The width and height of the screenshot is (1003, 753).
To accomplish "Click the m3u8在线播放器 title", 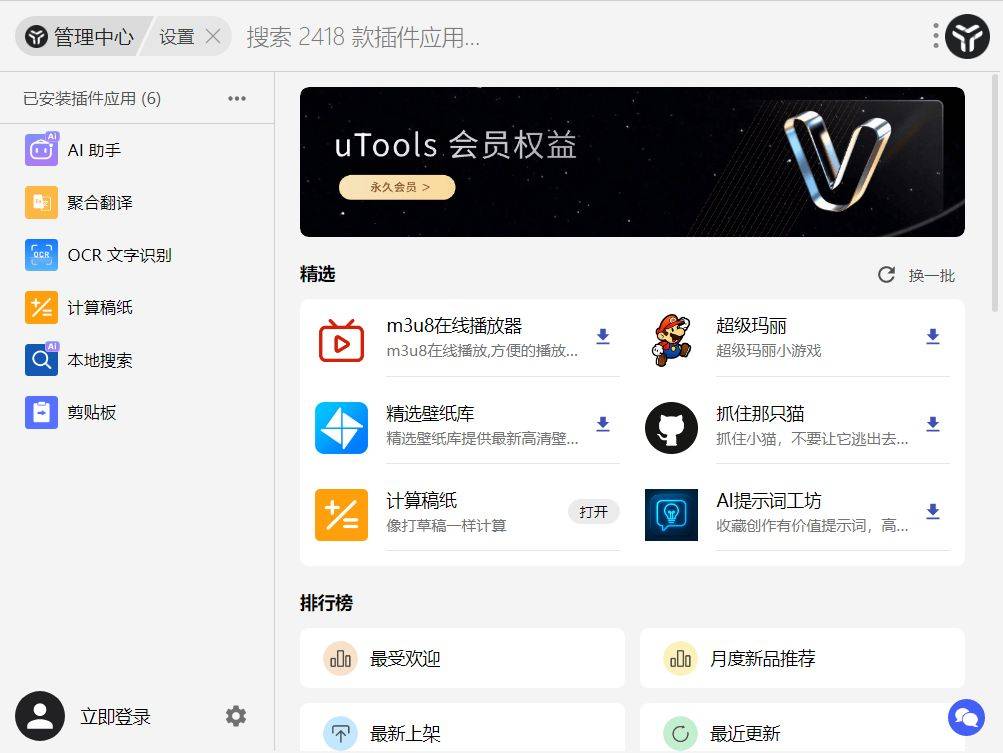I will click(x=454, y=326).
